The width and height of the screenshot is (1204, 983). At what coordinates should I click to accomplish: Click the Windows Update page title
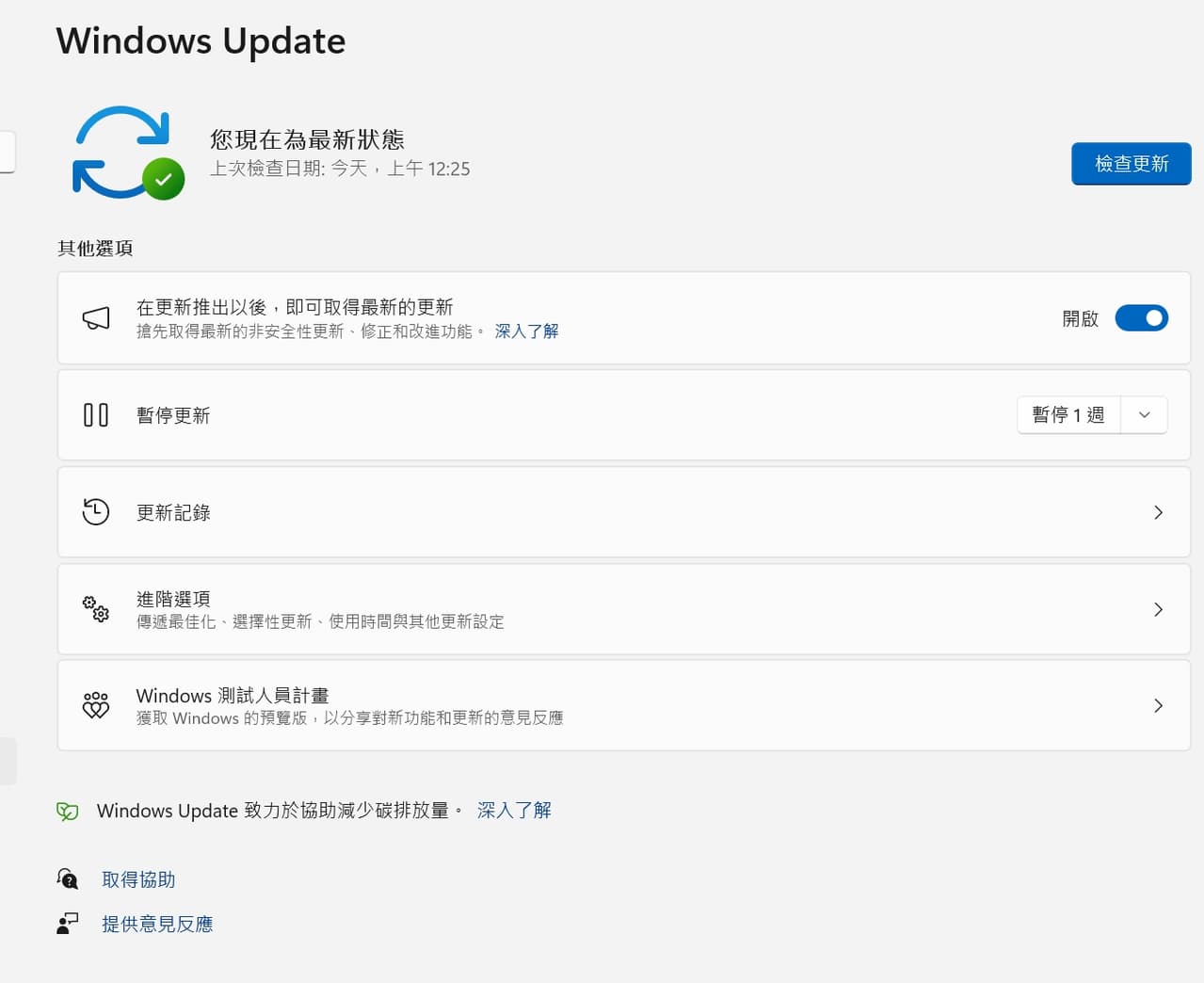tap(201, 41)
